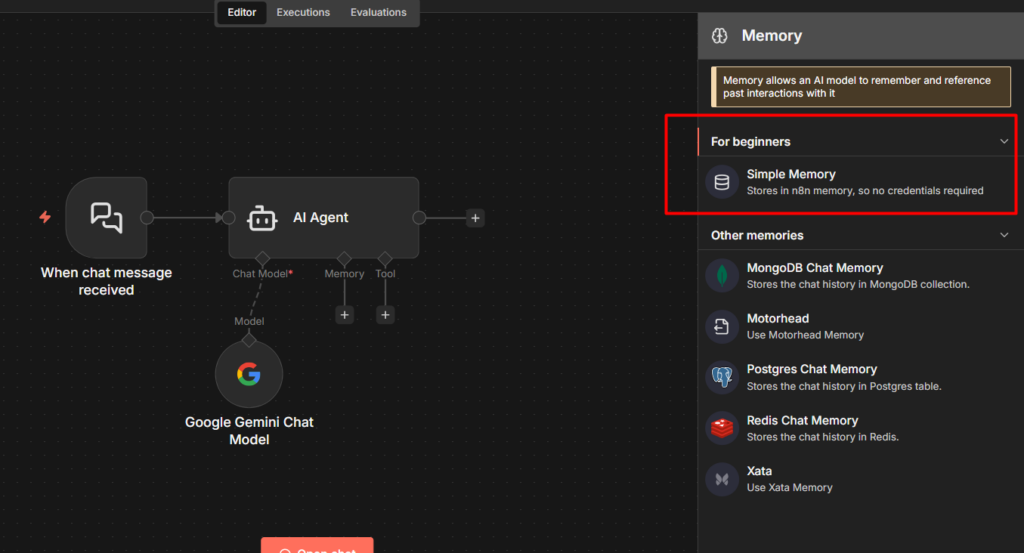Click the For beginners heading
Screen dimensions: 1024x553
click(750, 142)
